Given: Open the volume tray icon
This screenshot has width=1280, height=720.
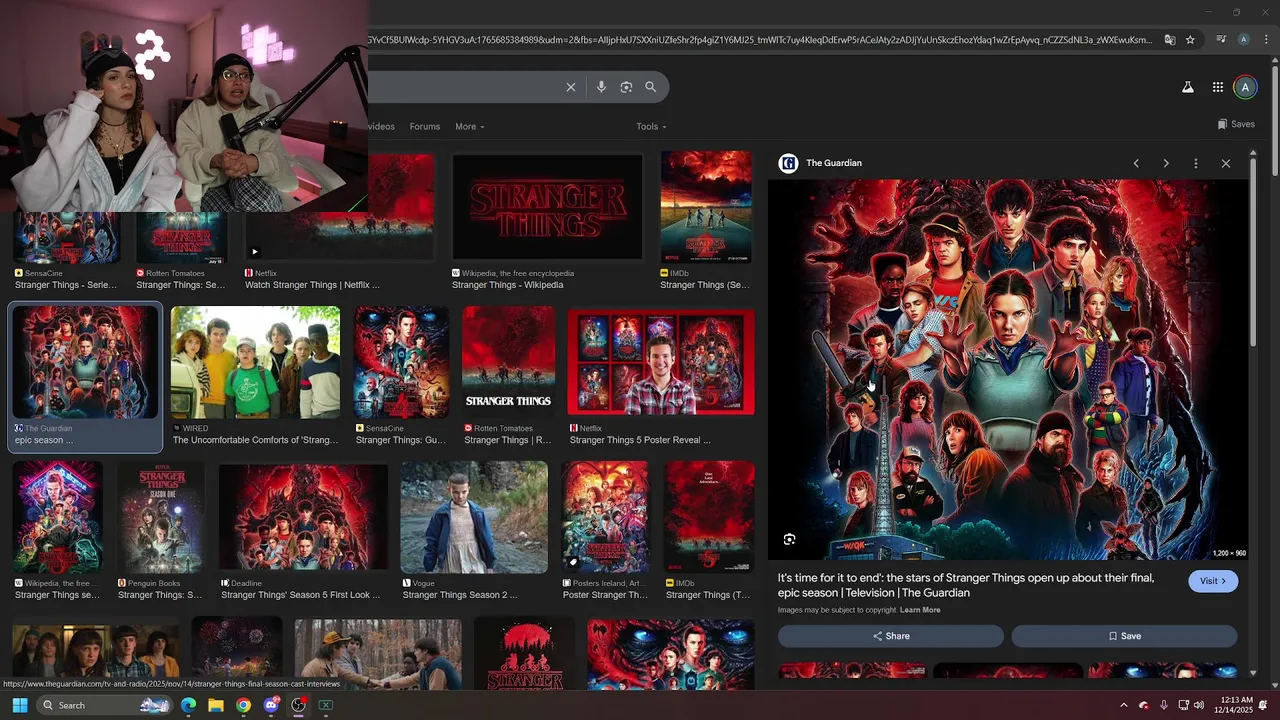Looking at the screenshot, I should click(1199, 705).
